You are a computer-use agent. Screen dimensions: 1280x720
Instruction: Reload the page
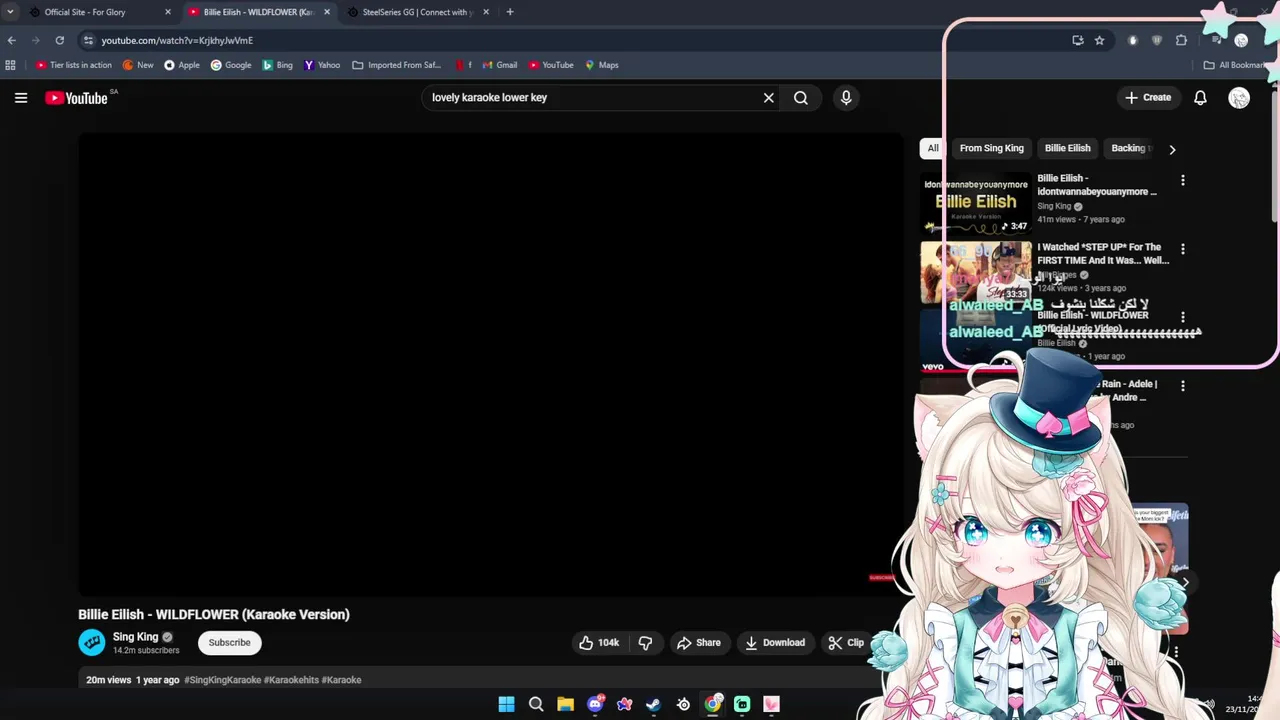click(x=60, y=40)
